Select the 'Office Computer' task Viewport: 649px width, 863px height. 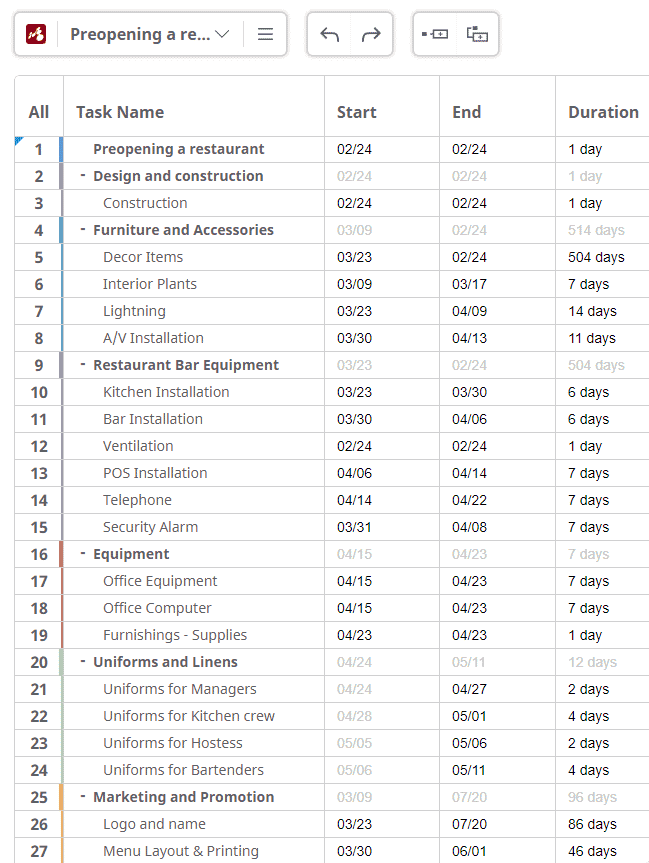(157, 608)
